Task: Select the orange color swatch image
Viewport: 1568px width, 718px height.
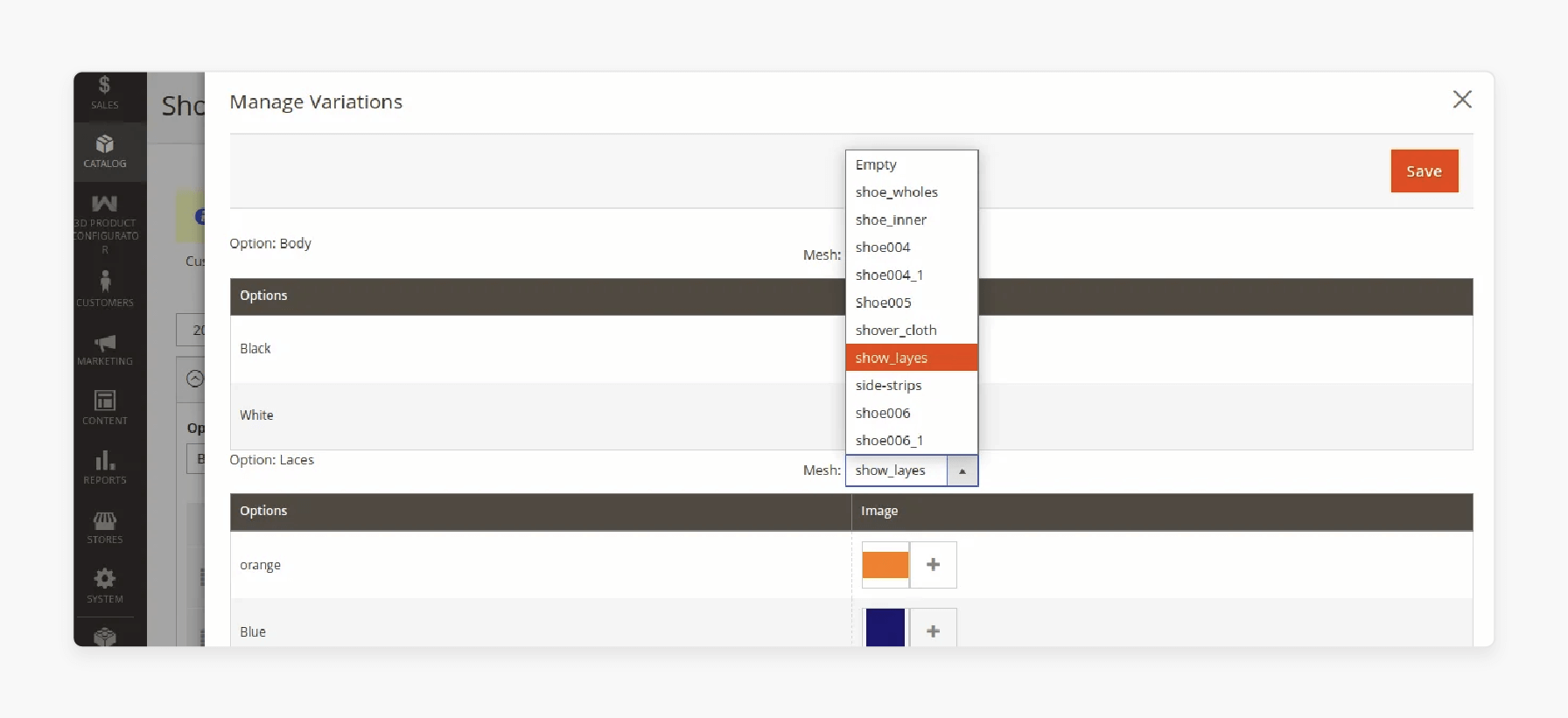Action: click(885, 565)
